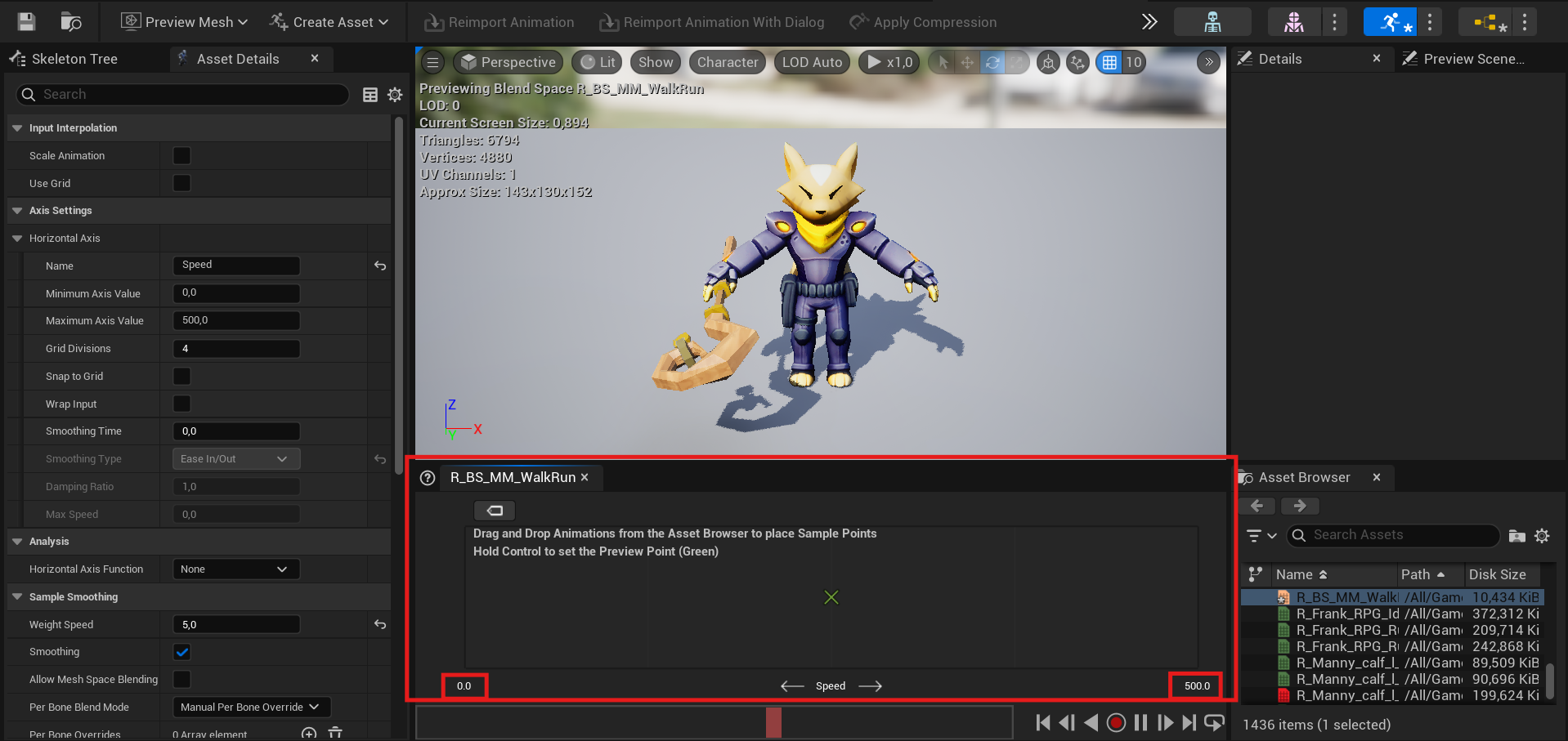Collapse the Sample Smoothing section
Viewport: 1568px width, 741px height.
(17, 597)
